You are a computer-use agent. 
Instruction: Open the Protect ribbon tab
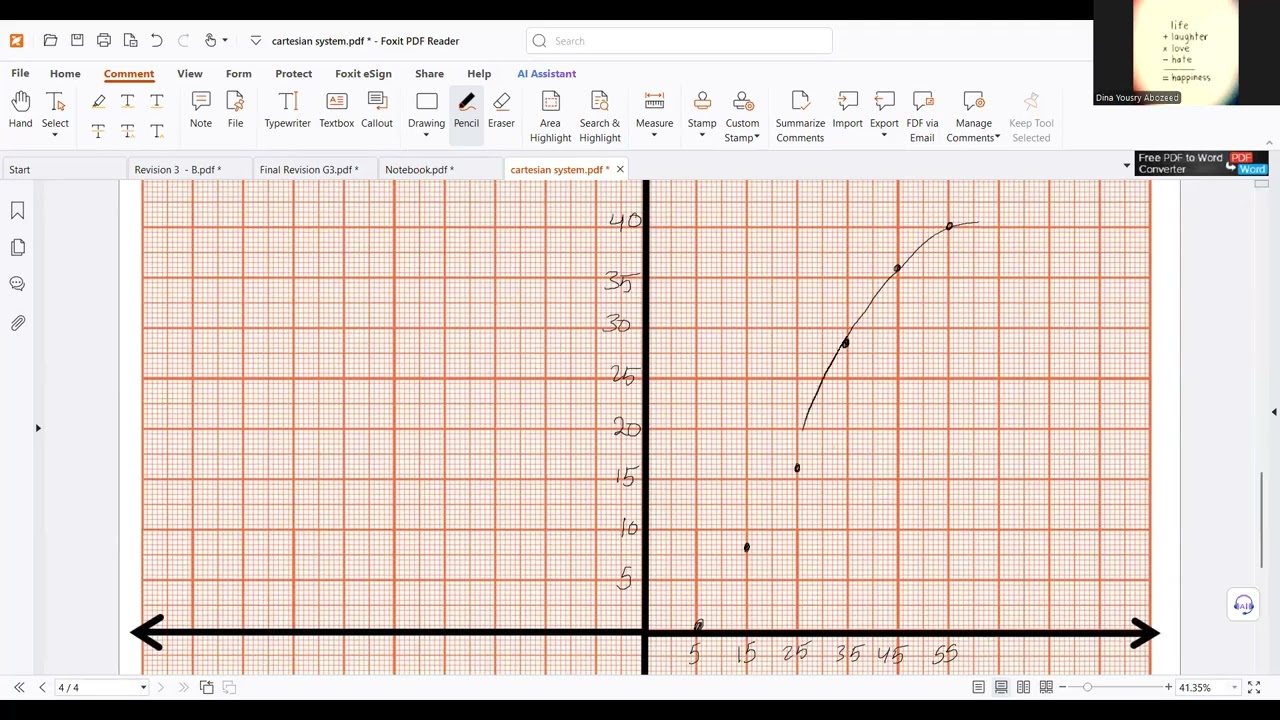click(x=293, y=73)
